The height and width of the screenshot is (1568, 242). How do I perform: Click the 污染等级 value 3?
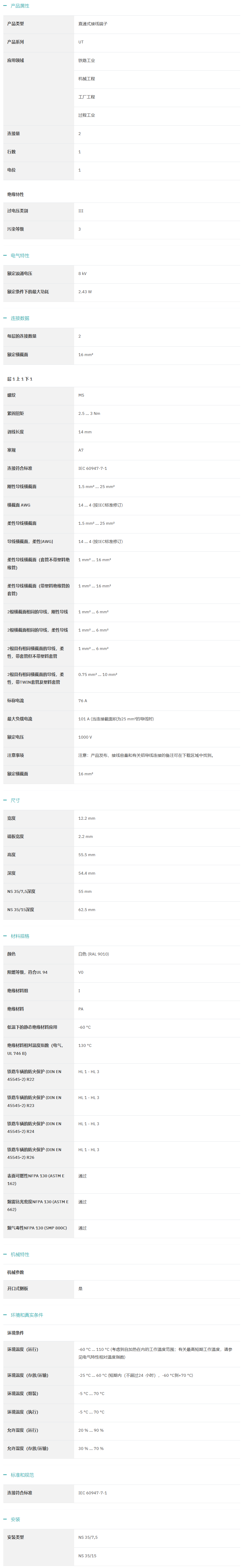80,229
